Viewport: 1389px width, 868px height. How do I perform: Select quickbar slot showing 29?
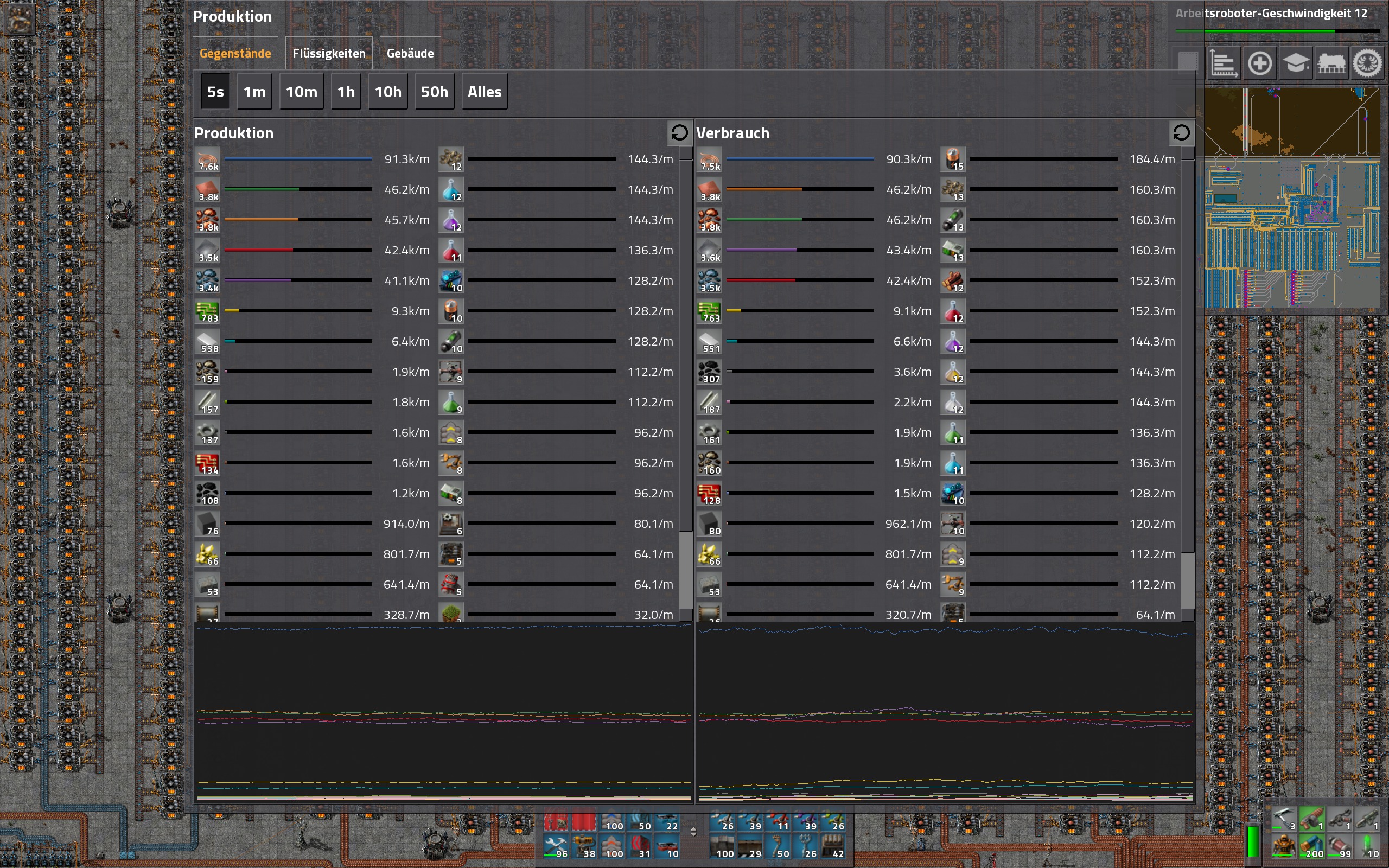(x=750, y=847)
